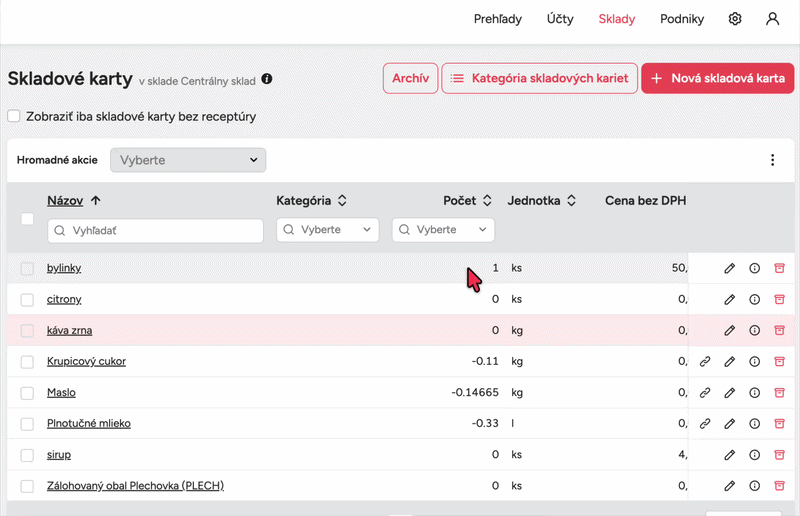Image resolution: width=800 pixels, height=516 pixels.
Task: Archive the bylinky stock card
Action: 779,268
